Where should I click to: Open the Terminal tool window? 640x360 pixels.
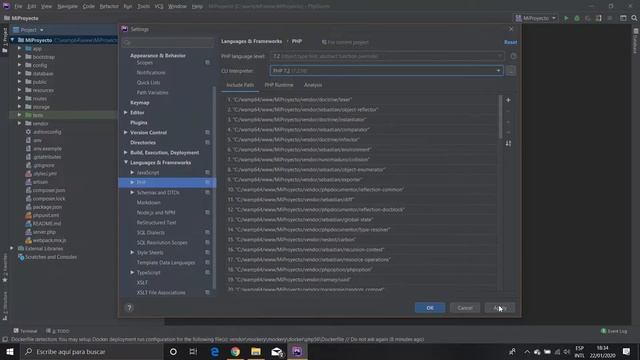point(25,331)
